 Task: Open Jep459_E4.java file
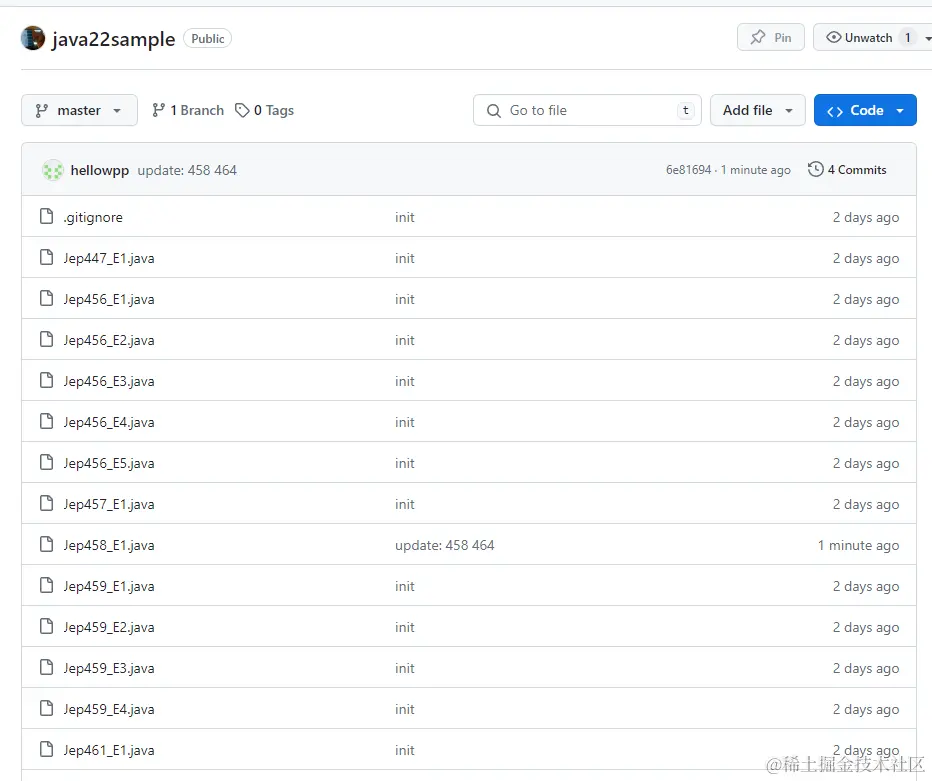point(109,709)
